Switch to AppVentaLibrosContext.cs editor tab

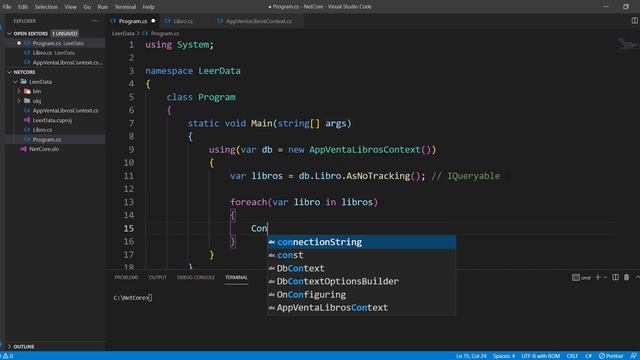tap(259, 21)
